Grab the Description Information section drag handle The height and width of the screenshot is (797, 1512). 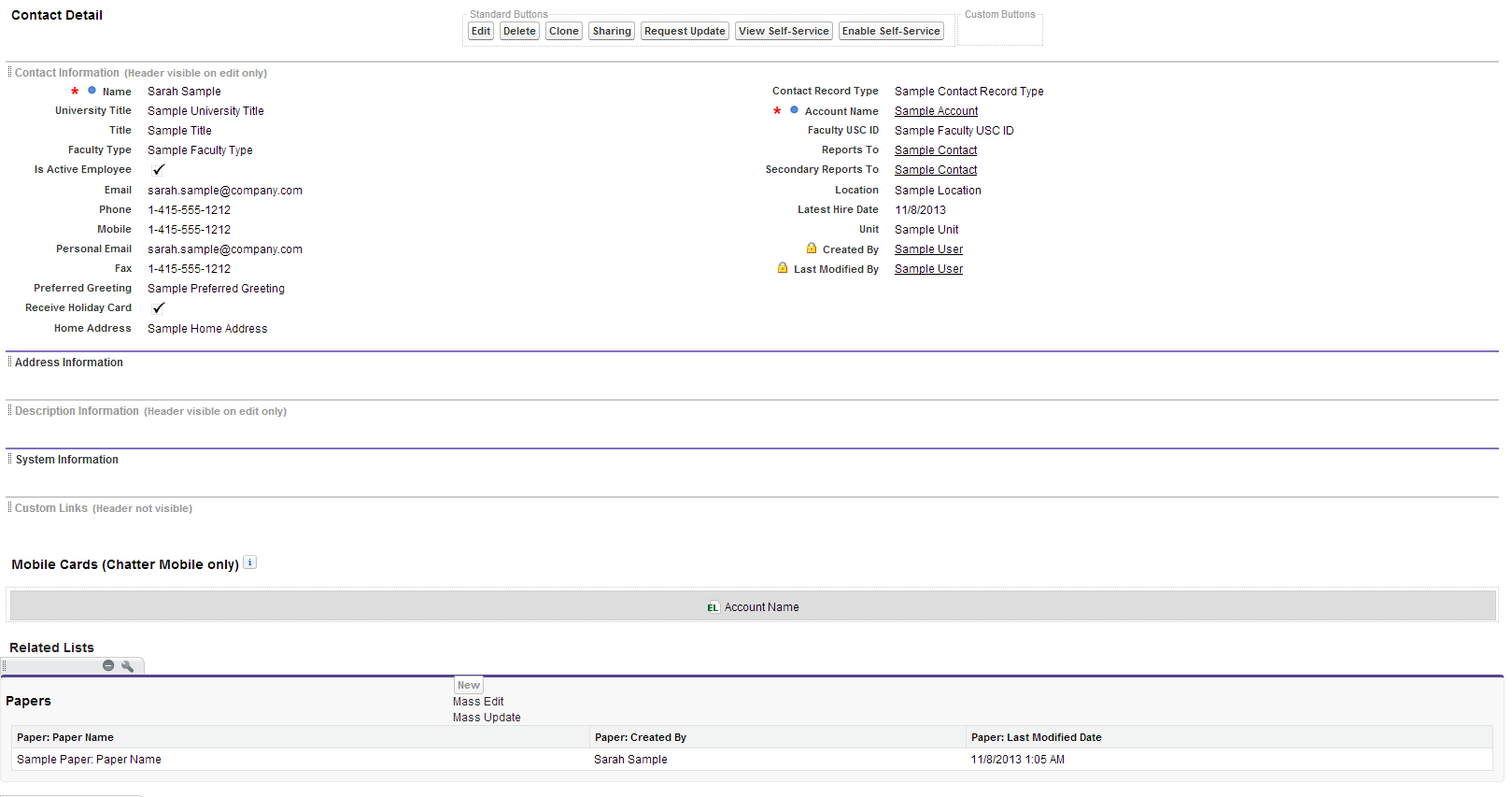tap(9, 410)
